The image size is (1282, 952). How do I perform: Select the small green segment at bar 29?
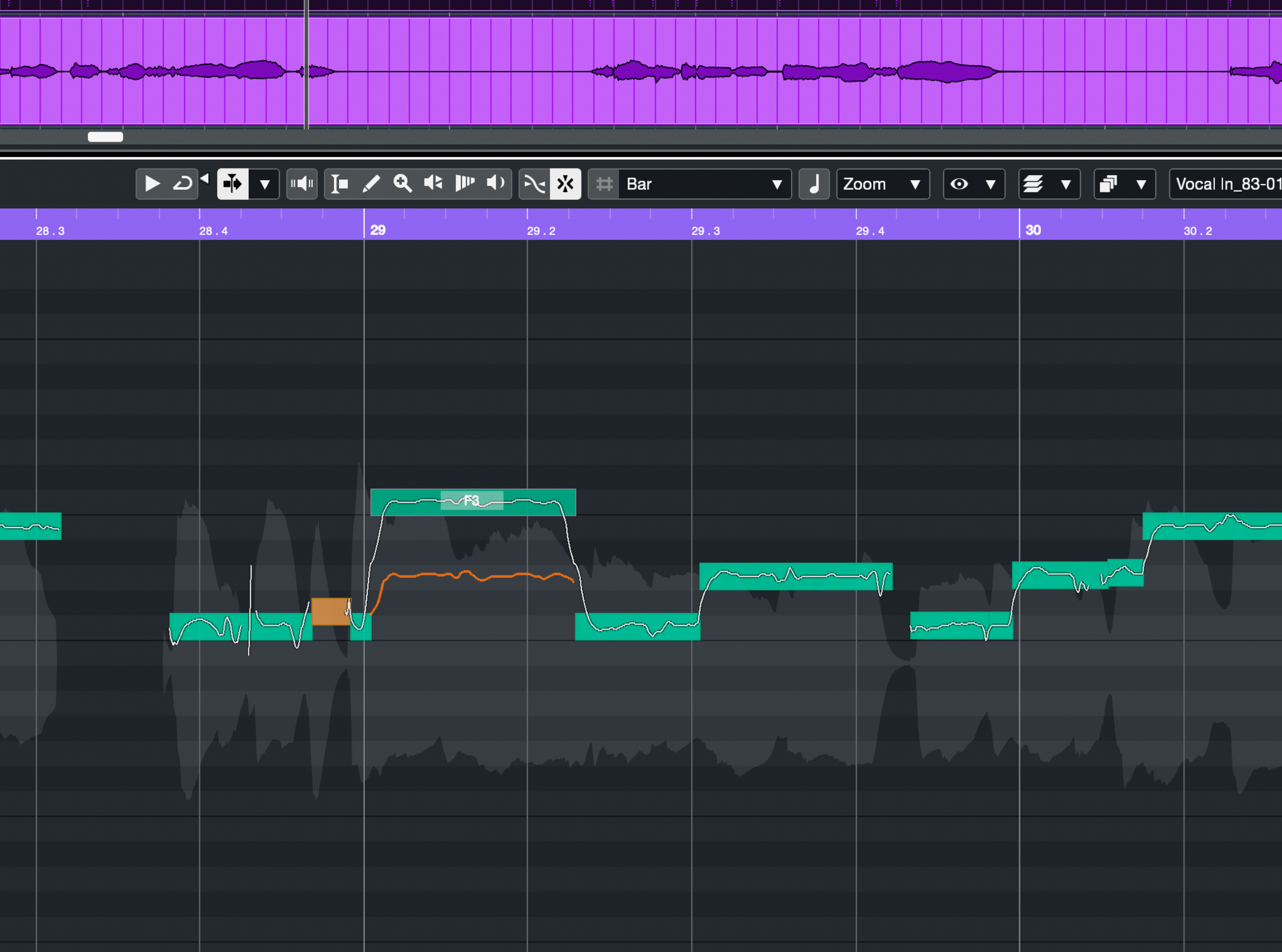click(361, 627)
